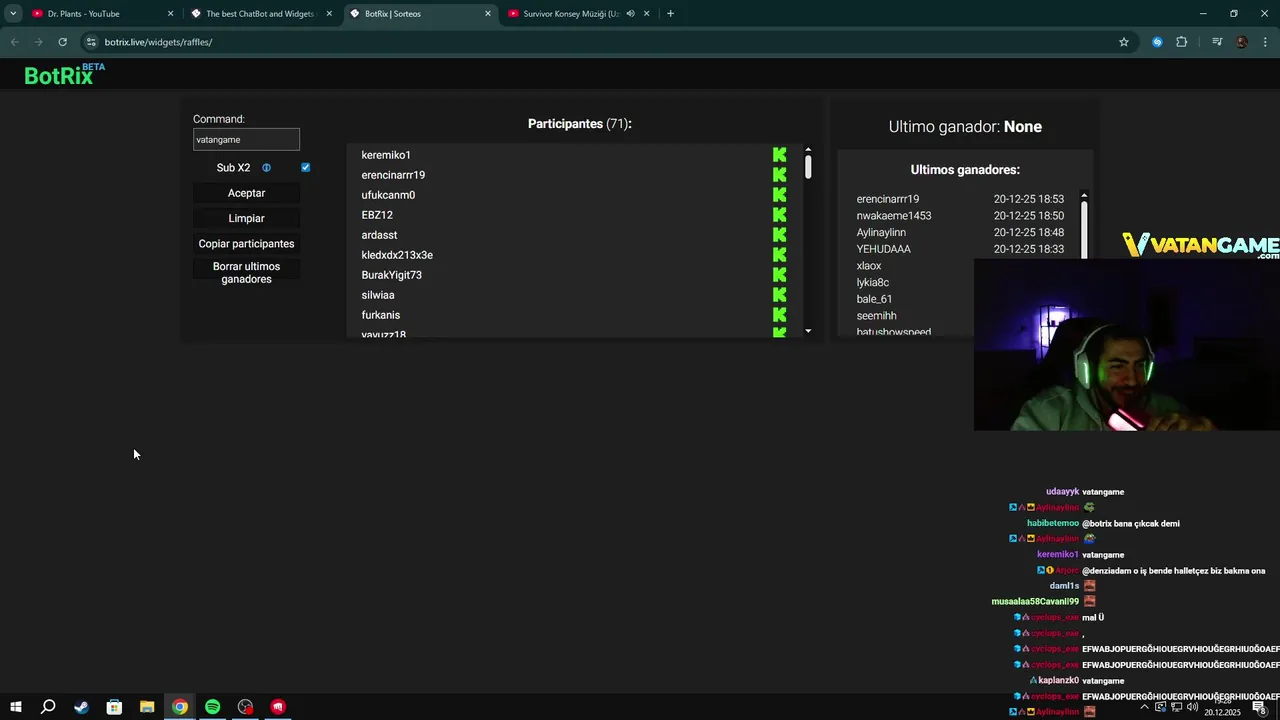Image resolution: width=1280 pixels, height=720 pixels.
Task: Toggle the Sub X2 checkbox
Action: tap(305, 168)
